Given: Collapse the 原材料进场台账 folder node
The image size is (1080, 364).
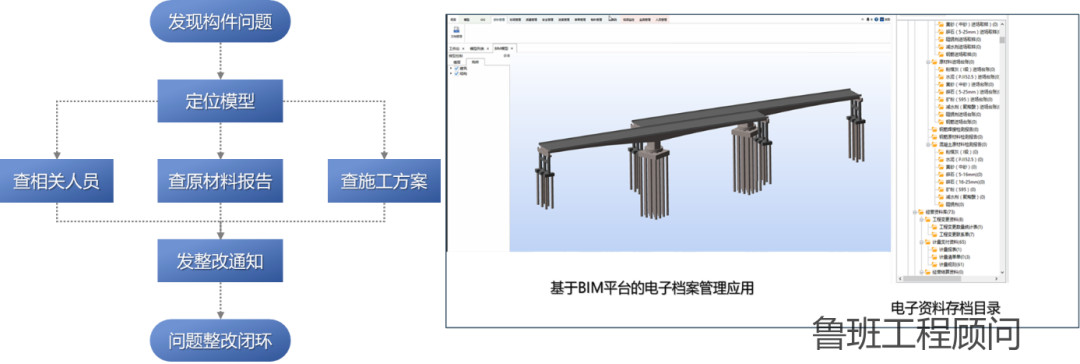Looking at the screenshot, I should click(x=928, y=61).
